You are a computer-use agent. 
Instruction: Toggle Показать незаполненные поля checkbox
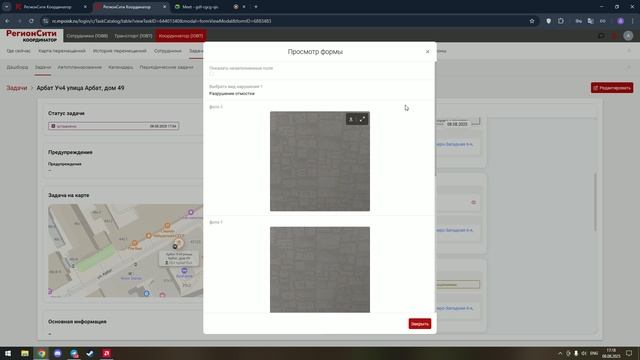click(x=211, y=74)
